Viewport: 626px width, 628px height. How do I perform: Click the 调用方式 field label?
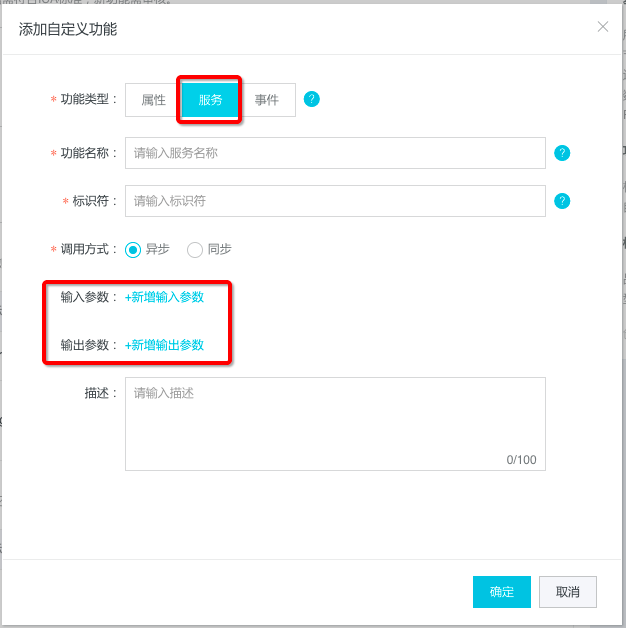point(88,249)
